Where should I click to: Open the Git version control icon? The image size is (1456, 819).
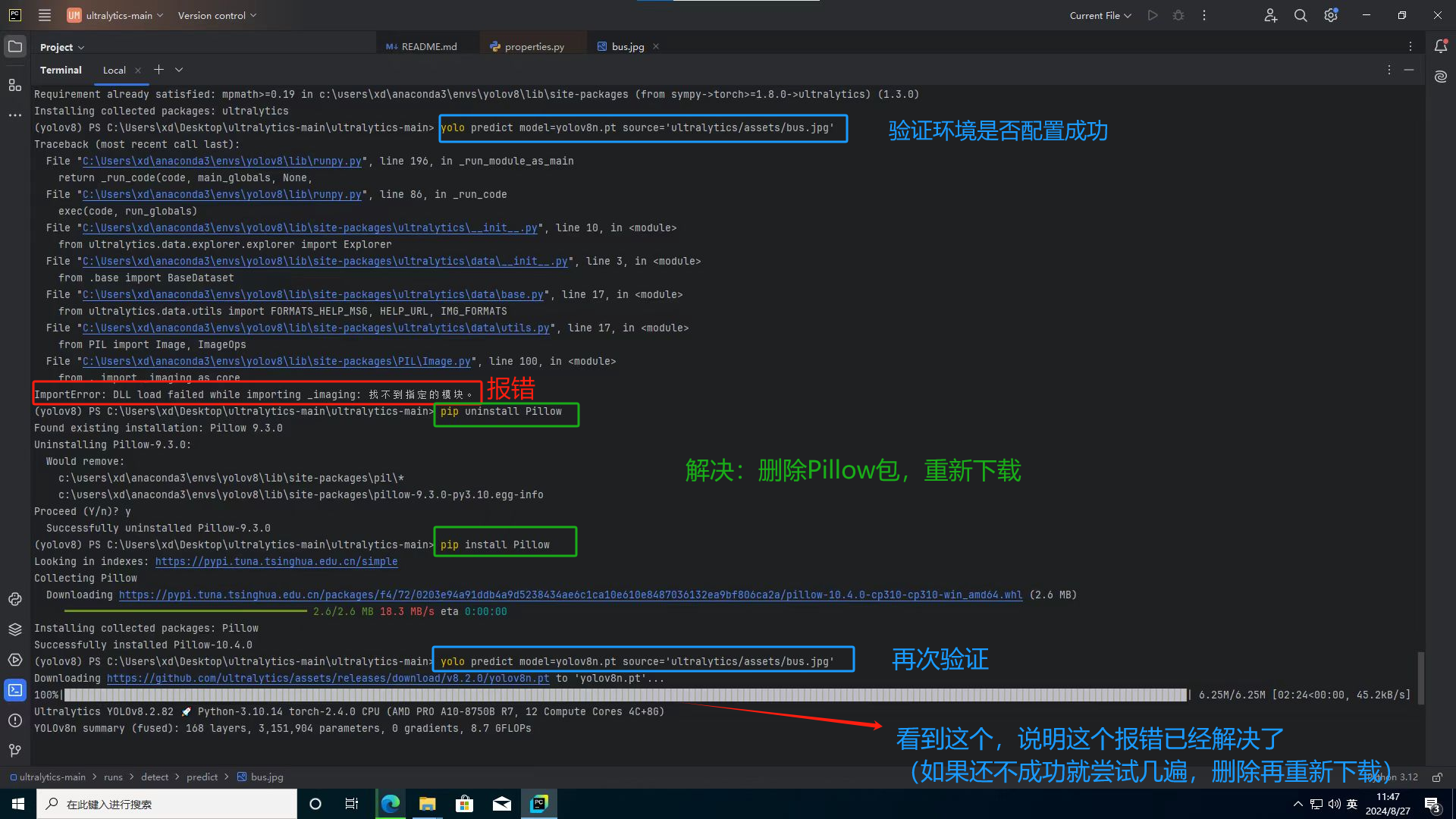click(15, 751)
